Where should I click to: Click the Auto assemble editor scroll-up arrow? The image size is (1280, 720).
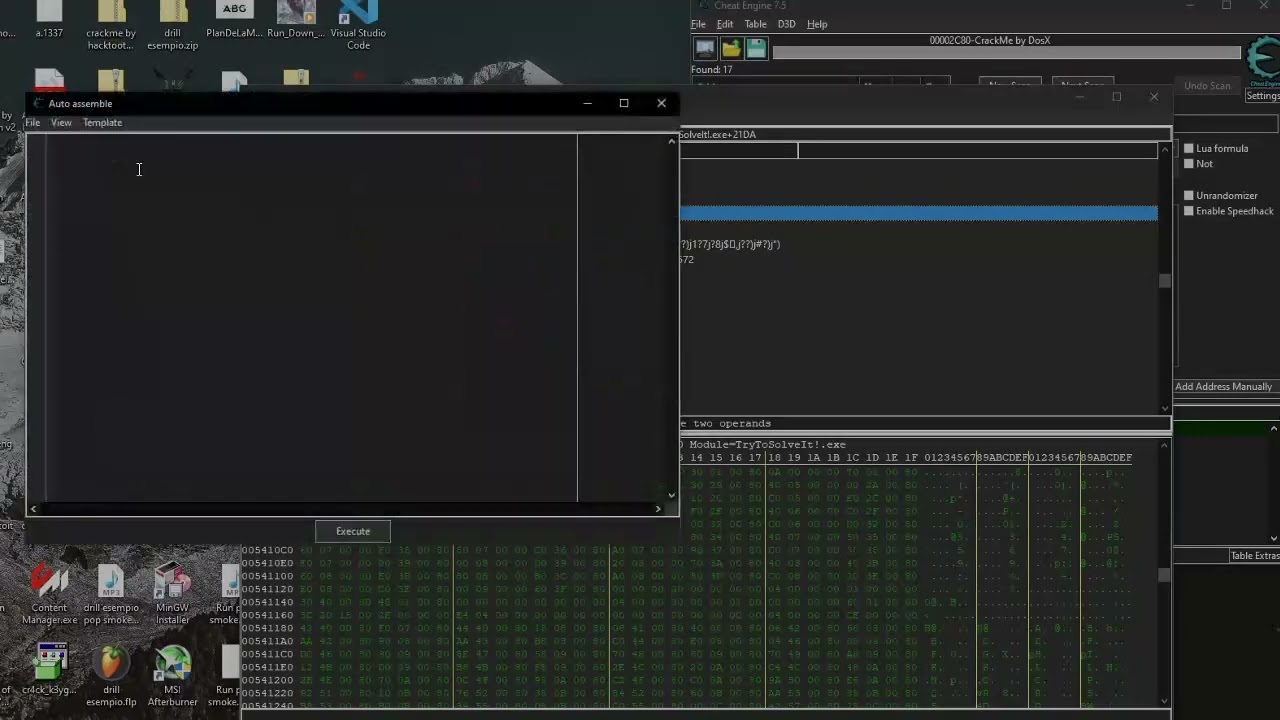[x=672, y=141]
